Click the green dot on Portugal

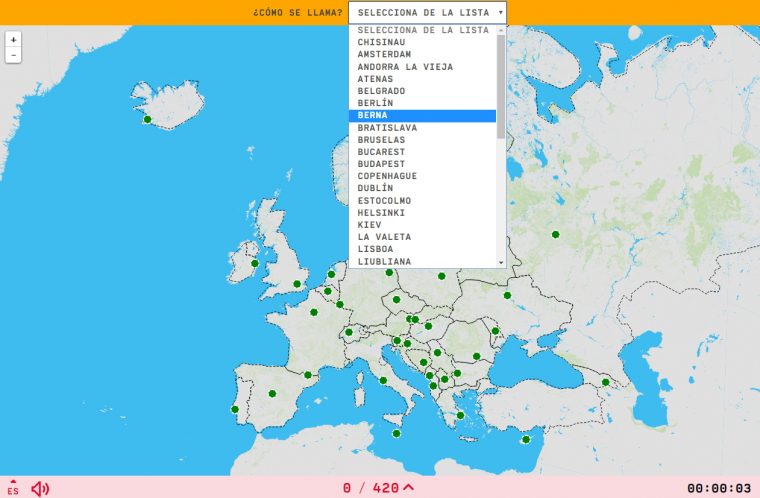click(235, 409)
